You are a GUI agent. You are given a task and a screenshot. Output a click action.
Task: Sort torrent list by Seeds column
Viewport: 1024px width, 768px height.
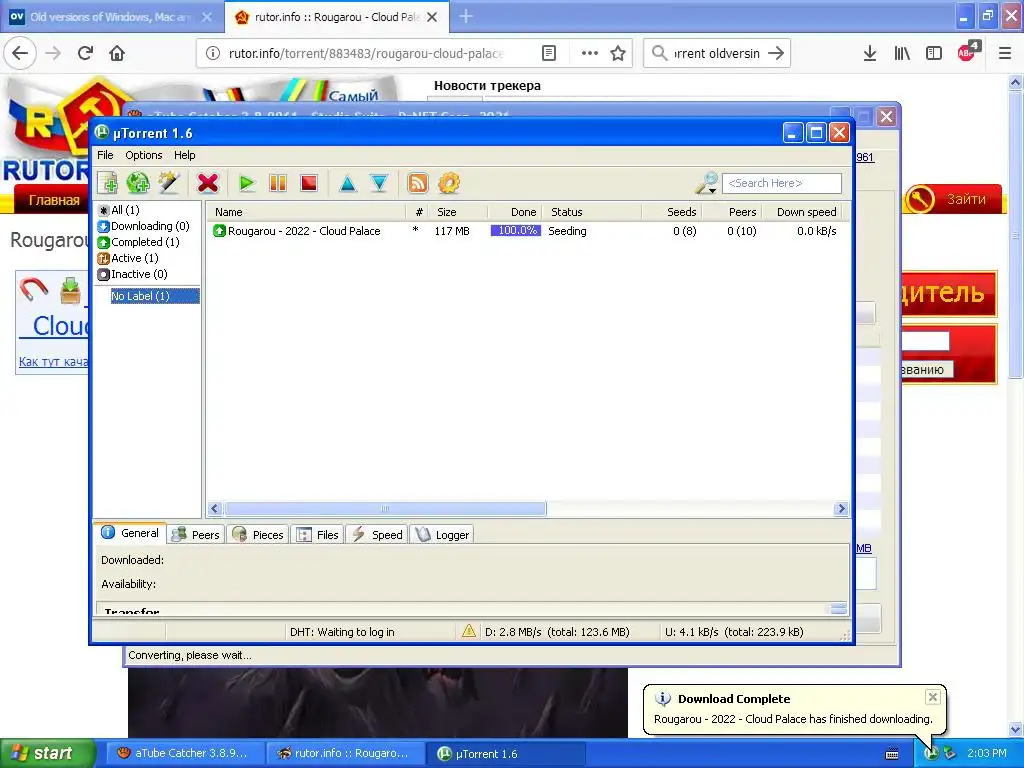click(671, 212)
